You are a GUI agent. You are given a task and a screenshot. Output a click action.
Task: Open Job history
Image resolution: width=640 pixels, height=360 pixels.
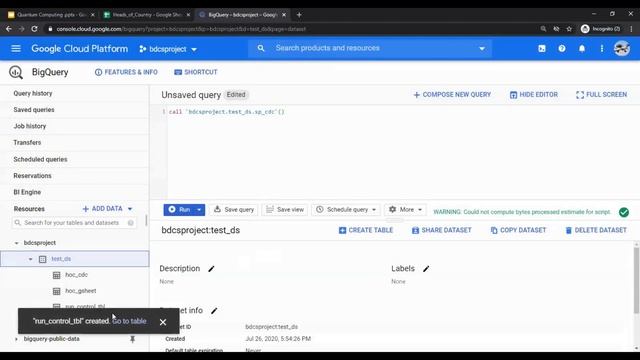[30, 126]
